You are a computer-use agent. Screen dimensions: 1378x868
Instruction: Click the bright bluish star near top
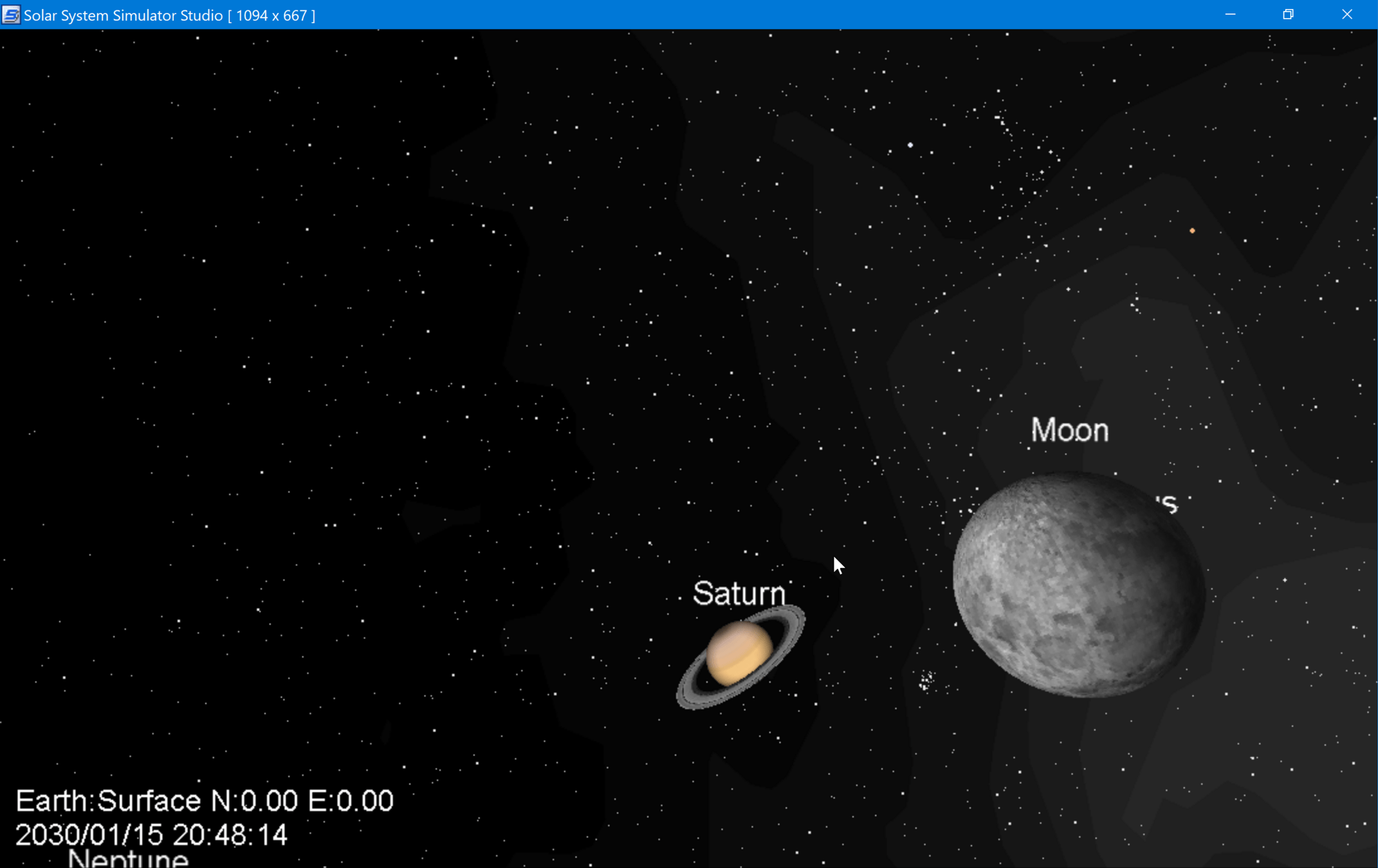click(x=910, y=145)
